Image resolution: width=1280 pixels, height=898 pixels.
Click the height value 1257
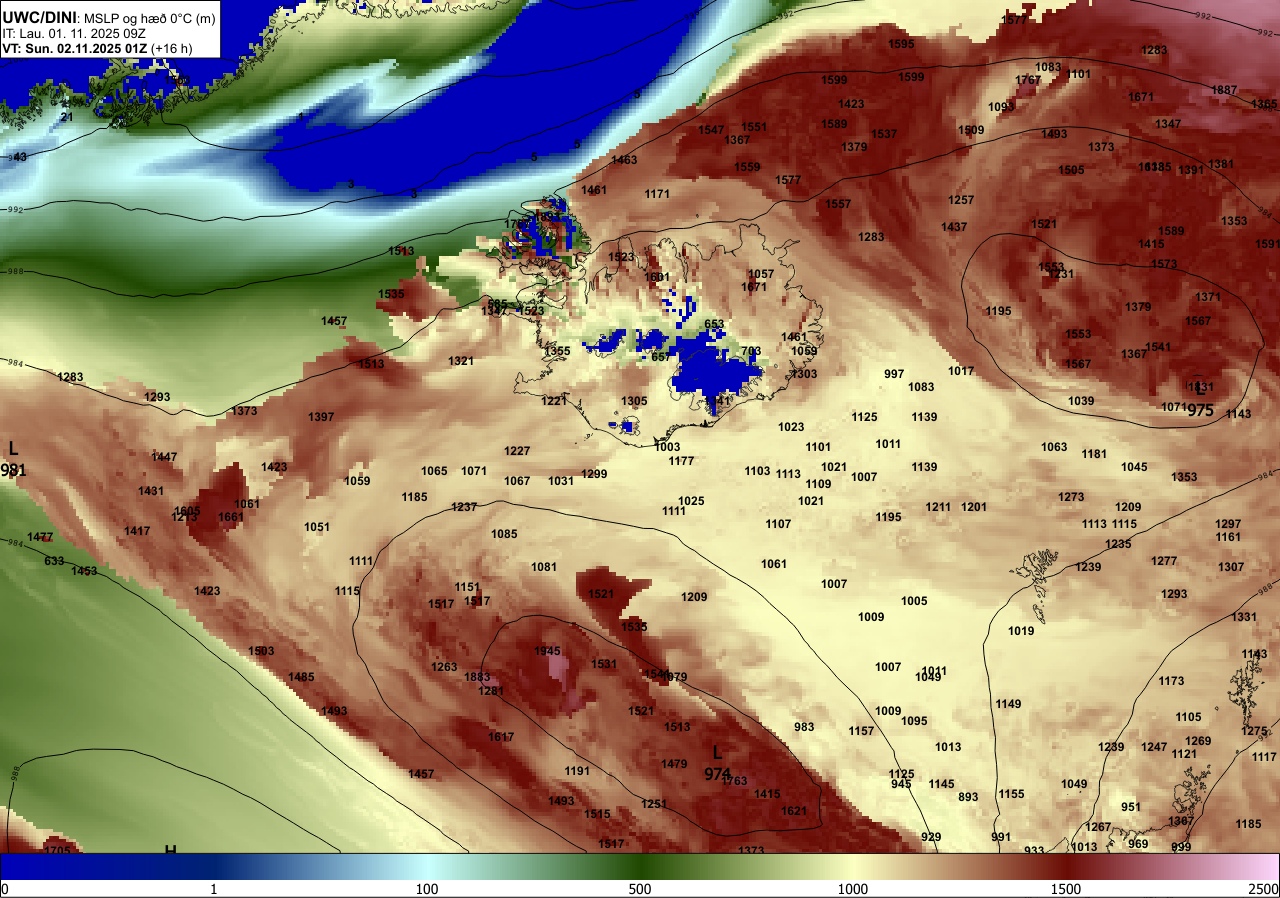961,200
